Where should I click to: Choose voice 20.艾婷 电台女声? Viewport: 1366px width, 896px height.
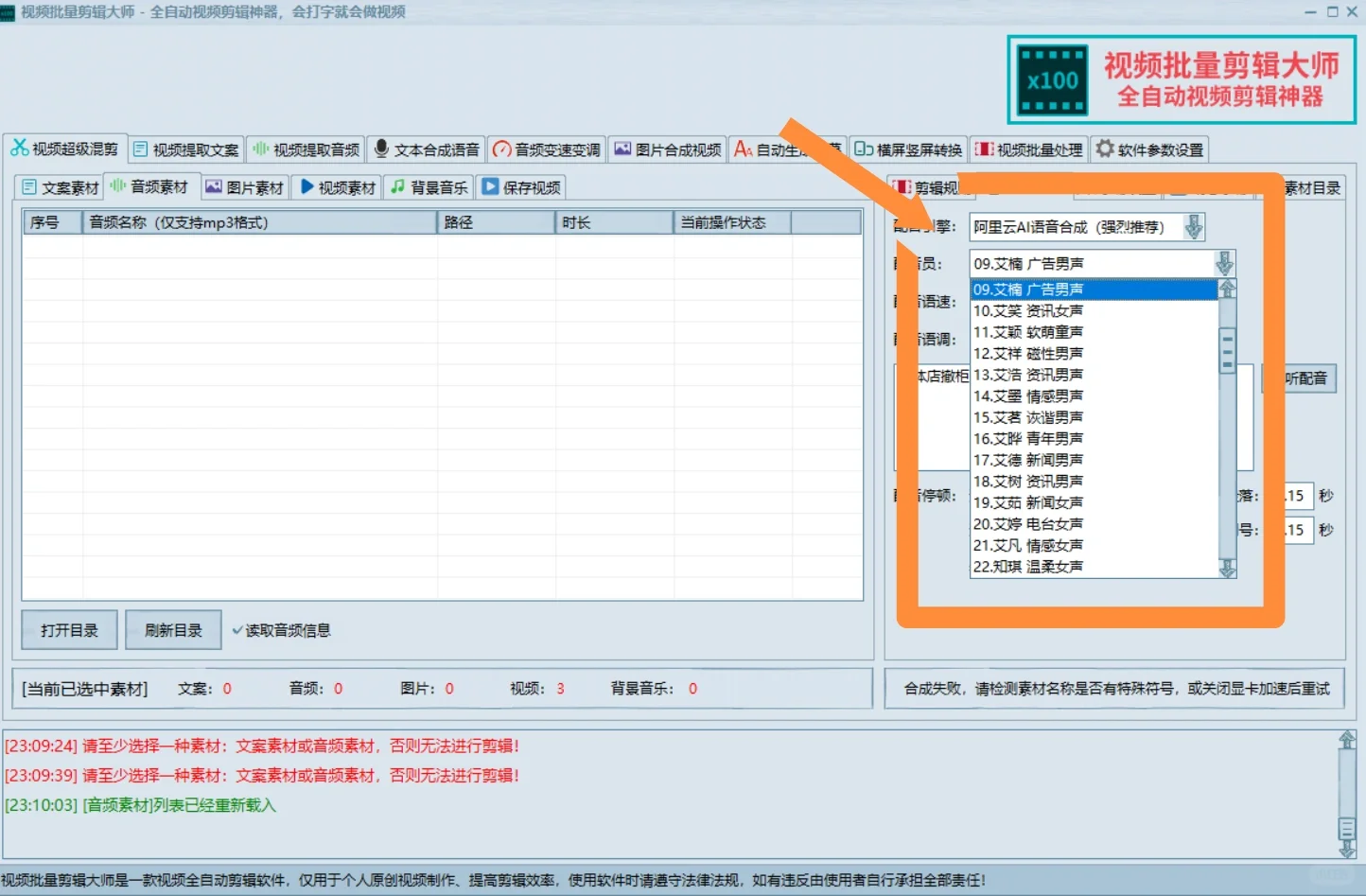(x=1095, y=524)
